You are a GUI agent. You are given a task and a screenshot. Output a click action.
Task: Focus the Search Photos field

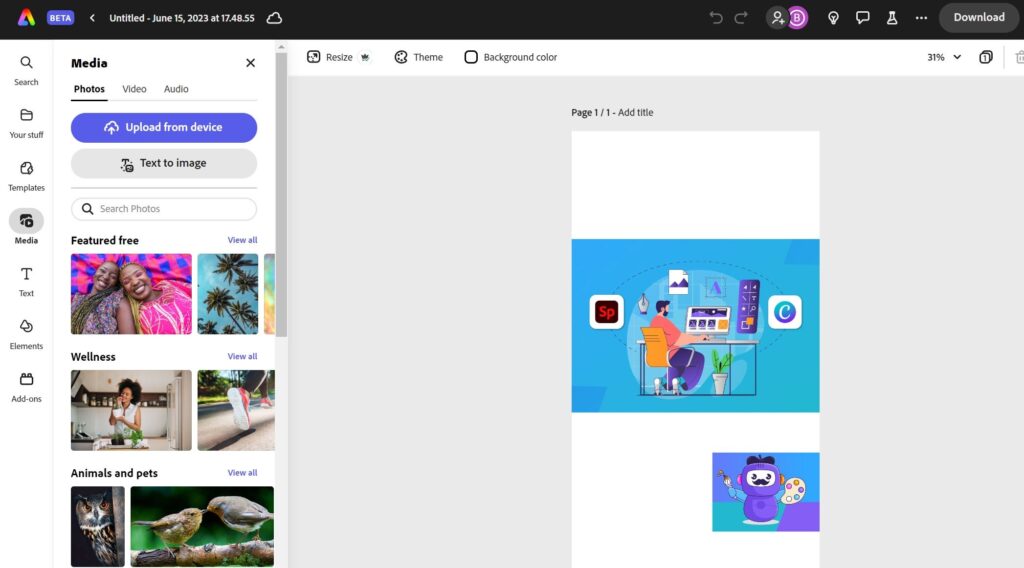(164, 209)
